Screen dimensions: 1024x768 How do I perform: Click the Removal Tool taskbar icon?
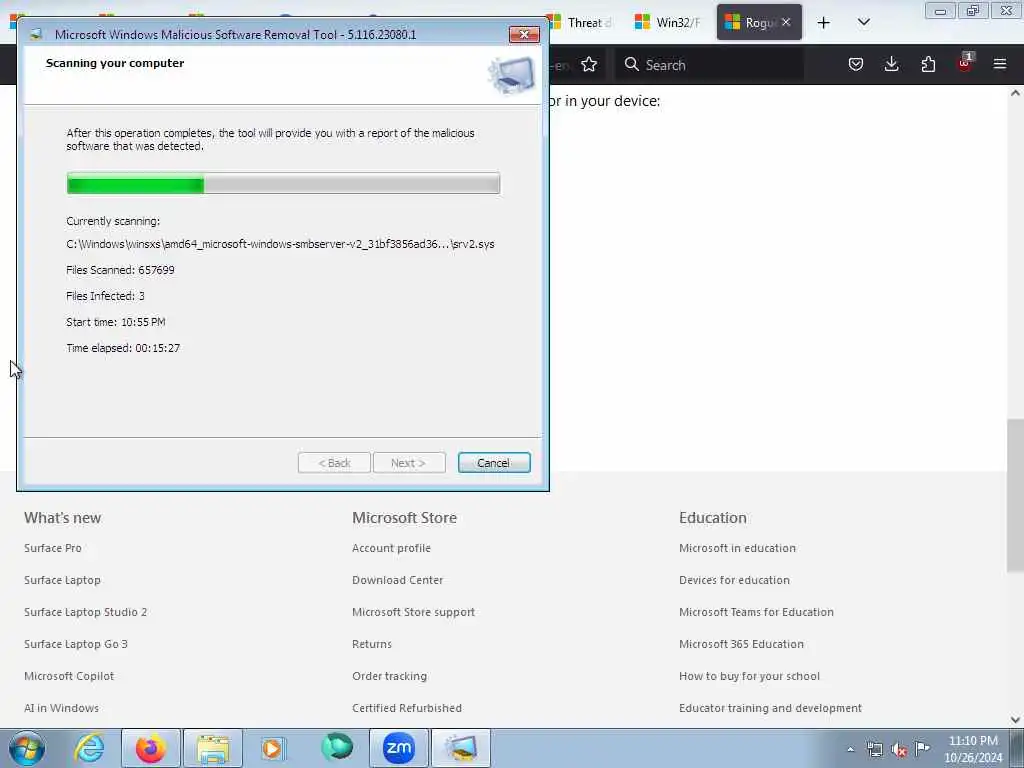pyautogui.click(x=461, y=748)
